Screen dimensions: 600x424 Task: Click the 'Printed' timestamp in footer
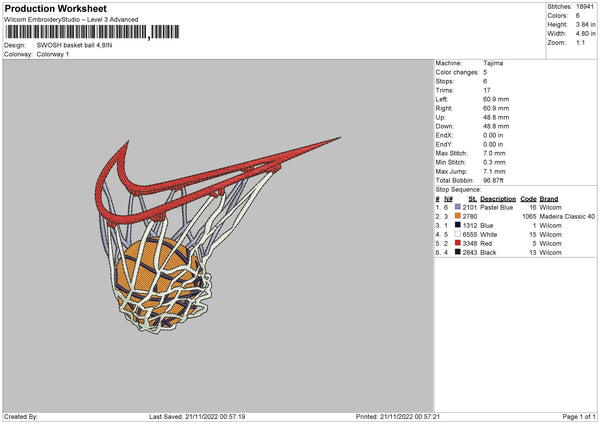(398, 416)
